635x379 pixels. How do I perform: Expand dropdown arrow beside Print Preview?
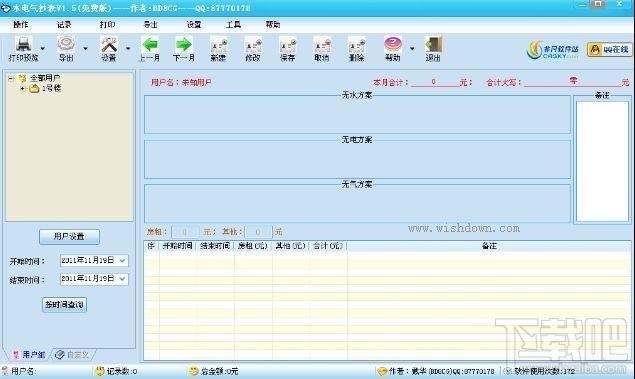point(43,49)
